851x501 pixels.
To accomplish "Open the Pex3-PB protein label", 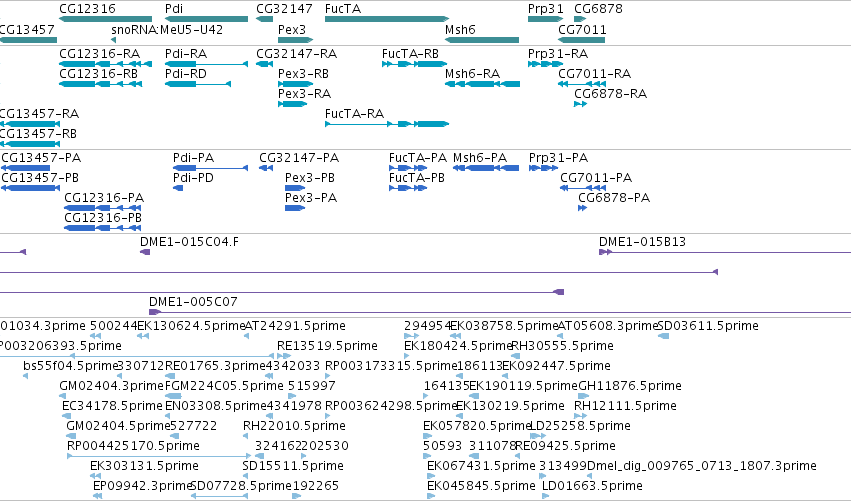I will (310, 177).
